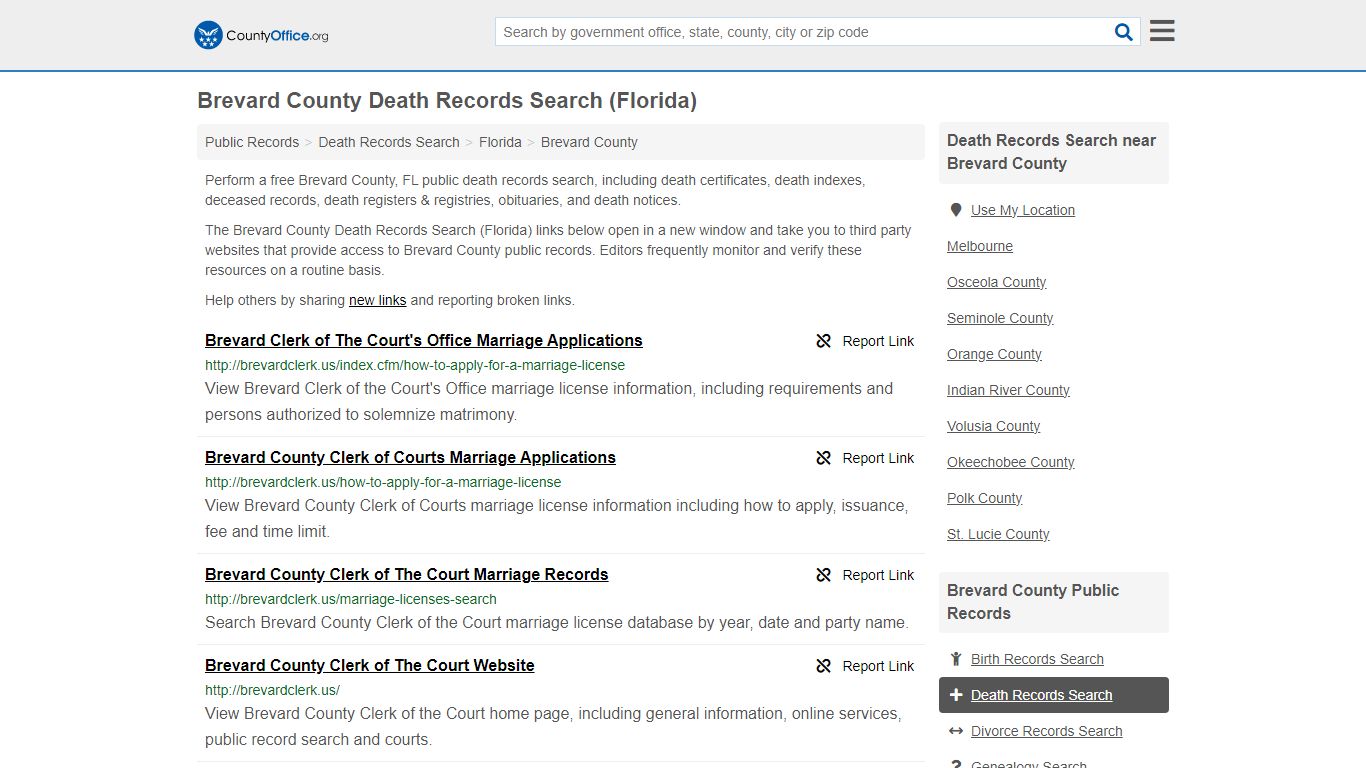
Task: Open brevardclerk.us index.cfm marriage license URL
Action: tap(415, 365)
